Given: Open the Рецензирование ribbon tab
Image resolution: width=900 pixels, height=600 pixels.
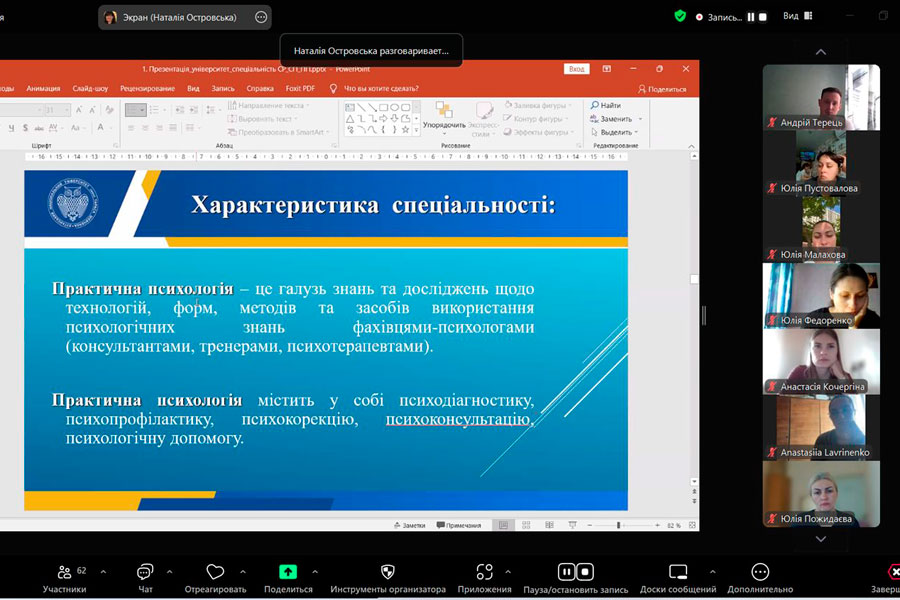Looking at the screenshot, I should point(147,89).
